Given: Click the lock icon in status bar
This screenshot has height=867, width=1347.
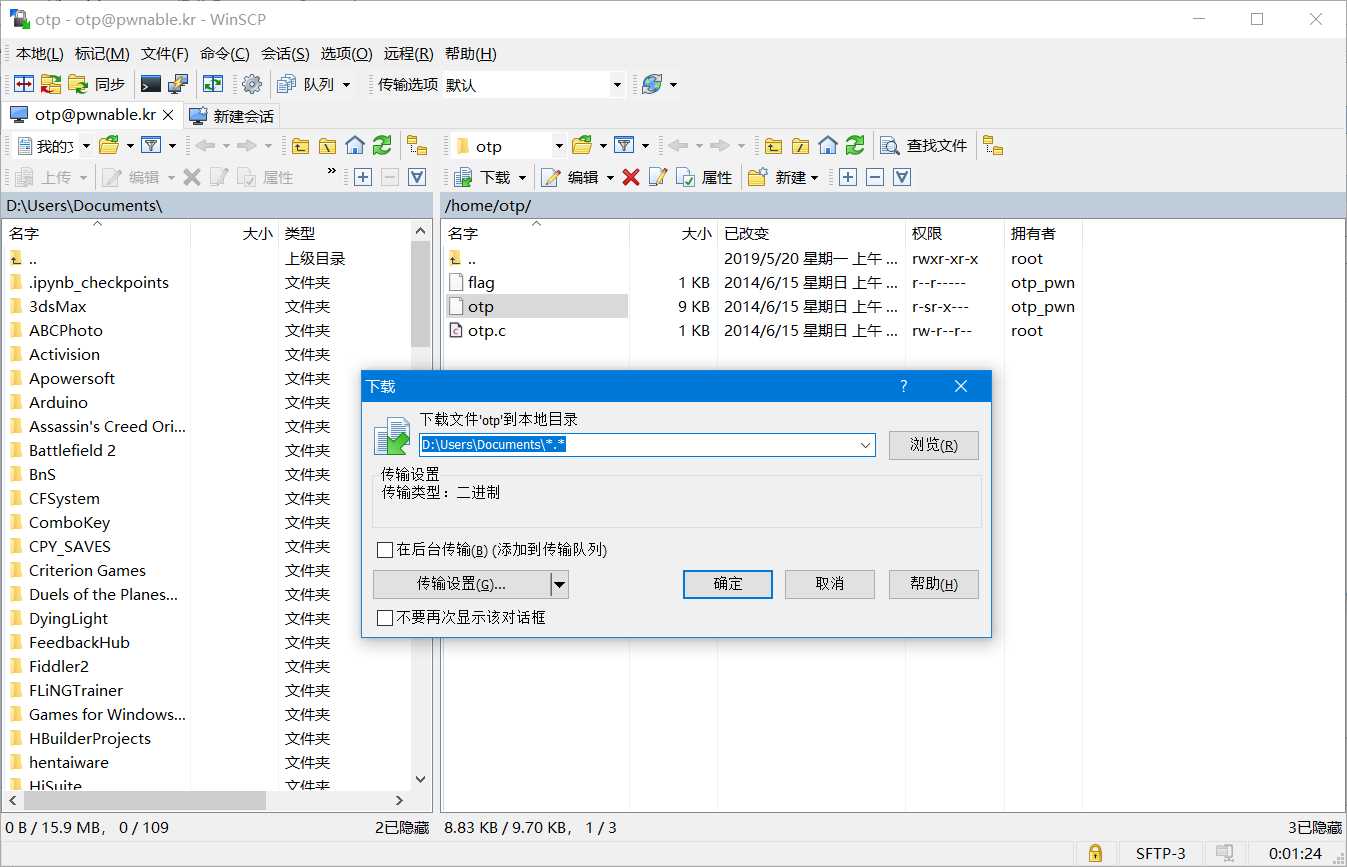Looking at the screenshot, I should 1095,853.
